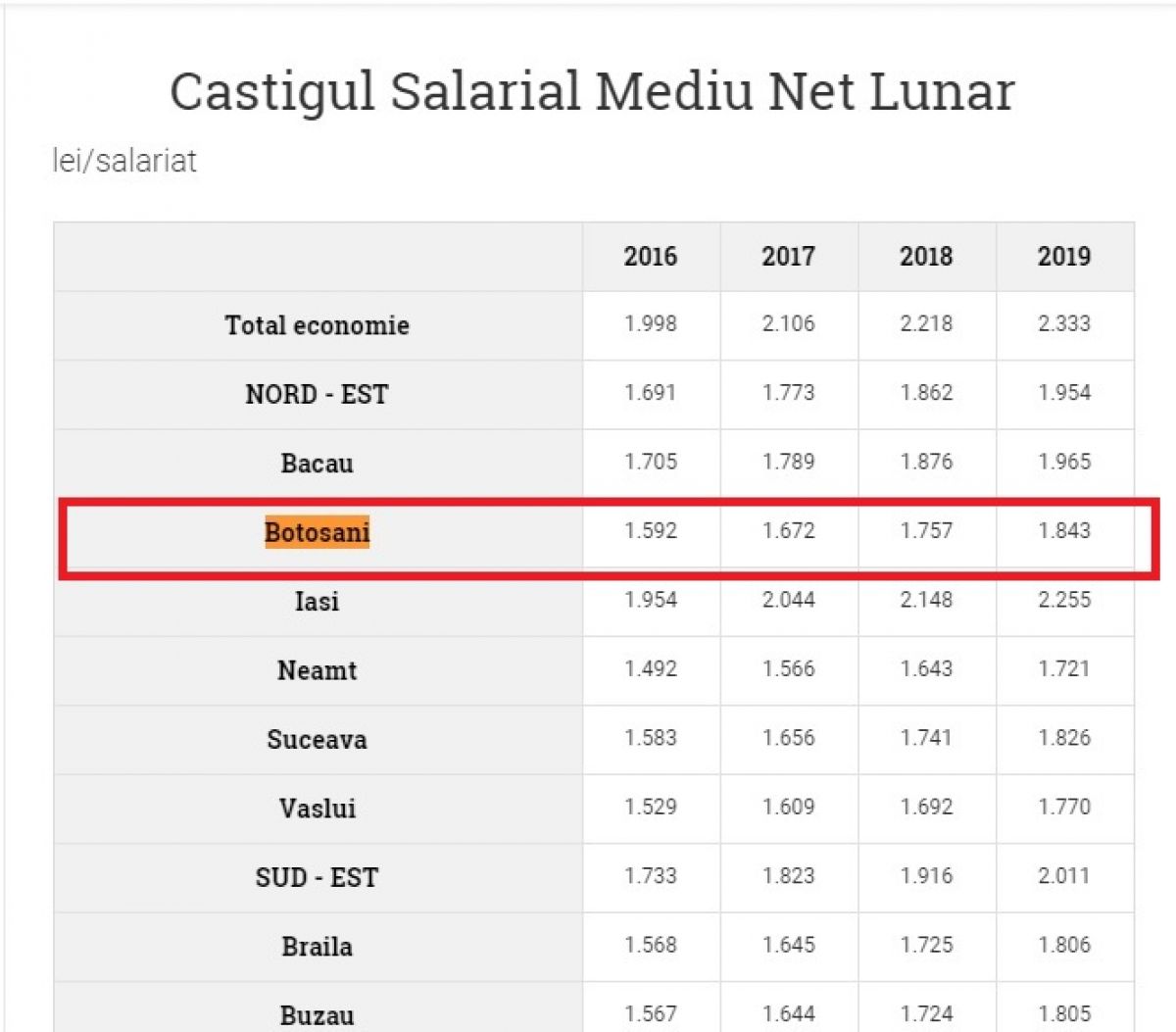Viewport: 1176px width, 1032px height.
Task: Select the Bacau row label
Action: point(317,463)
